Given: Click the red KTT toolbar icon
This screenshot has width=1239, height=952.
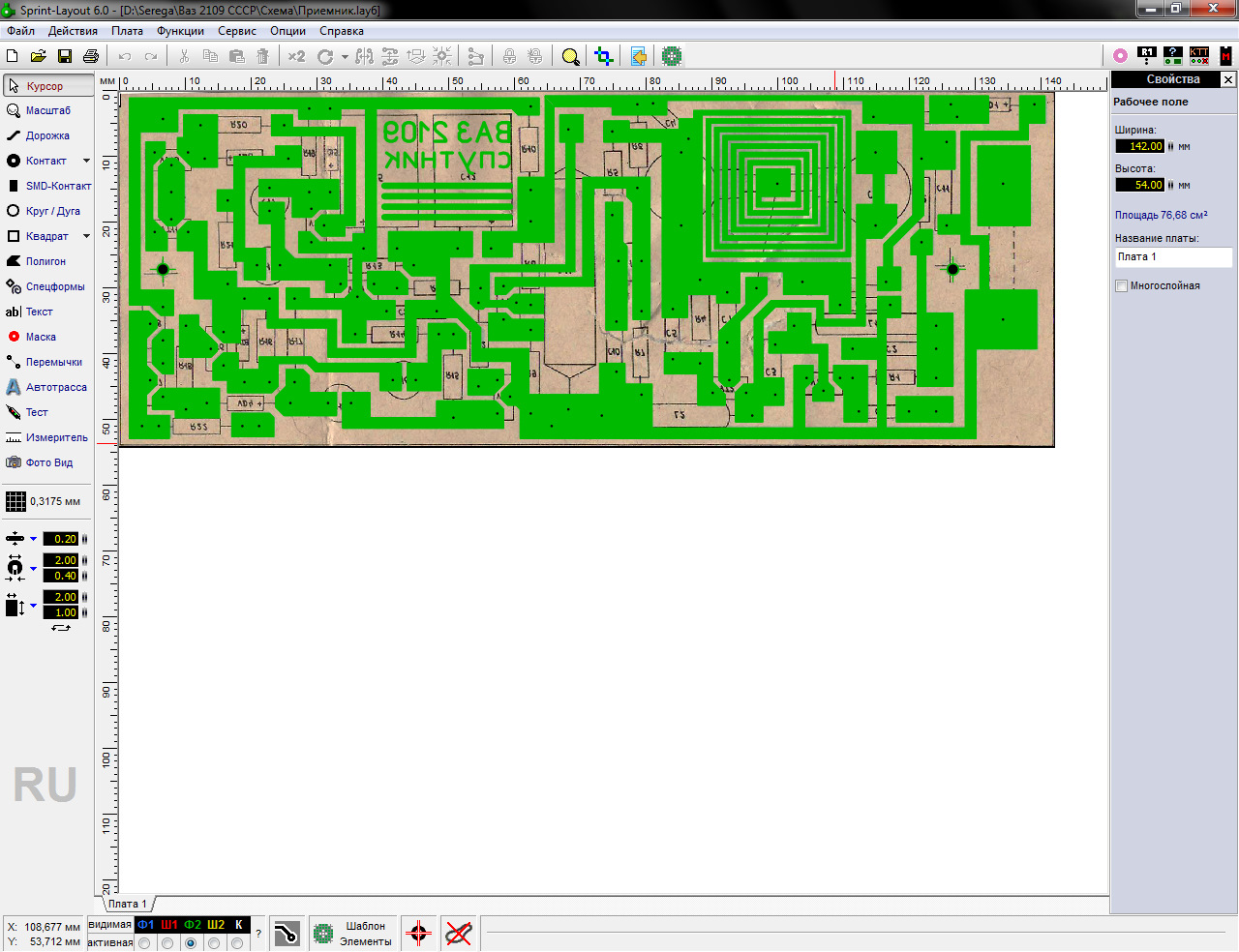Looking at the screenshot, I should (1199, 56).
